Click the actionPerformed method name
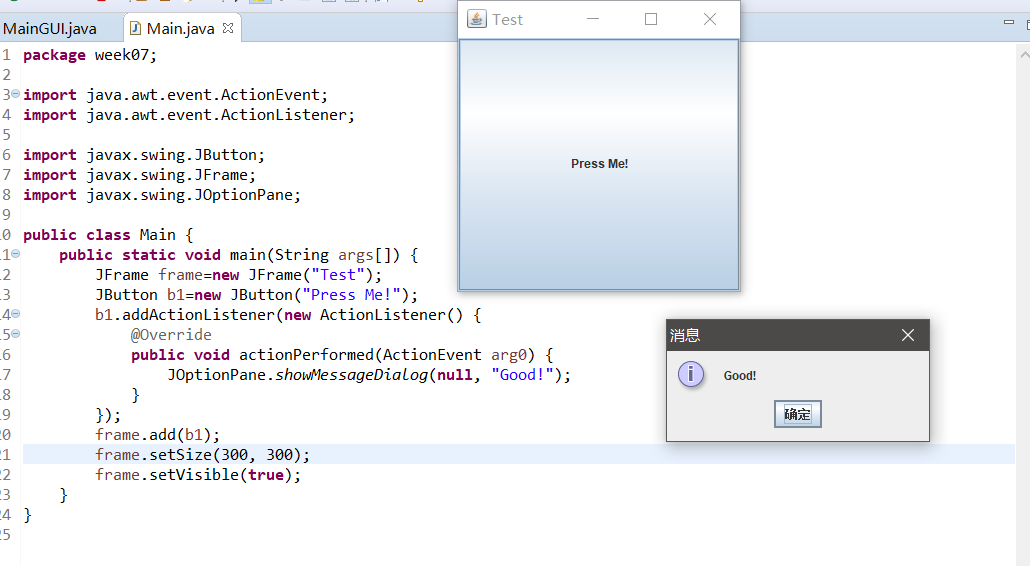Image resolution: width=1030 pixels, height=566 pixels. tap(306, 355)
